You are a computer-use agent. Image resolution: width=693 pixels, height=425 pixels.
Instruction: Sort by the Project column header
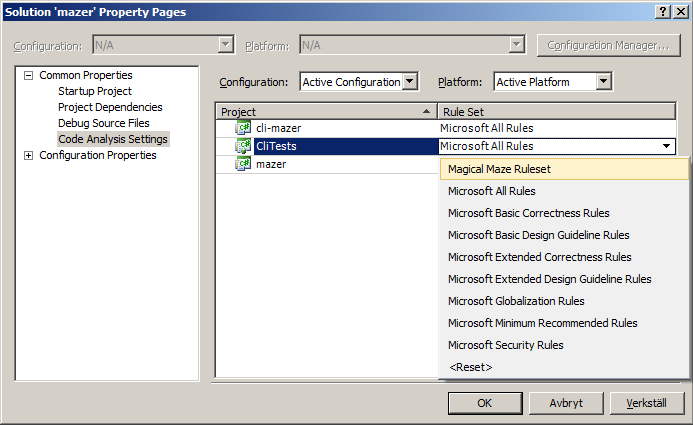pos(327,112)
